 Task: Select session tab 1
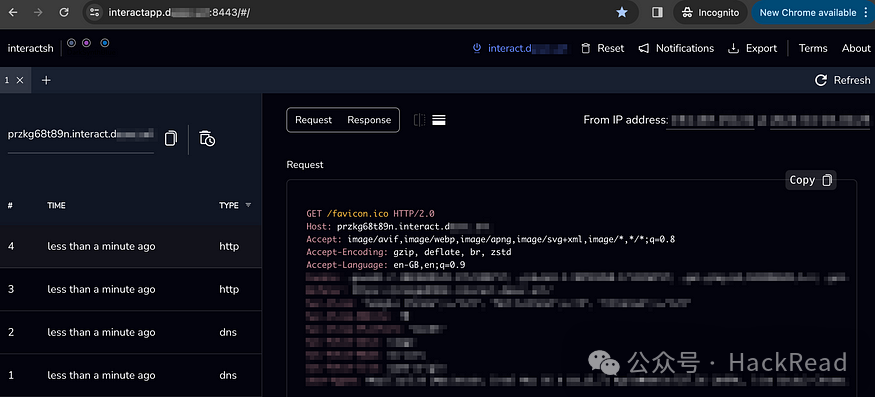pyautogui.click(x=7, y=80)
